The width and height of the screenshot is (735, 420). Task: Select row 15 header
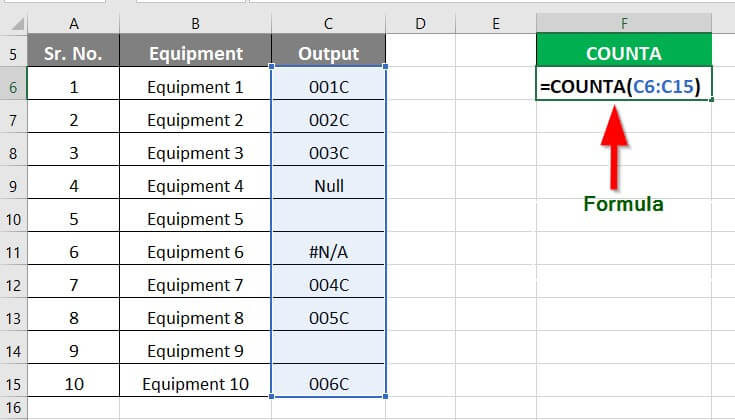13,383
